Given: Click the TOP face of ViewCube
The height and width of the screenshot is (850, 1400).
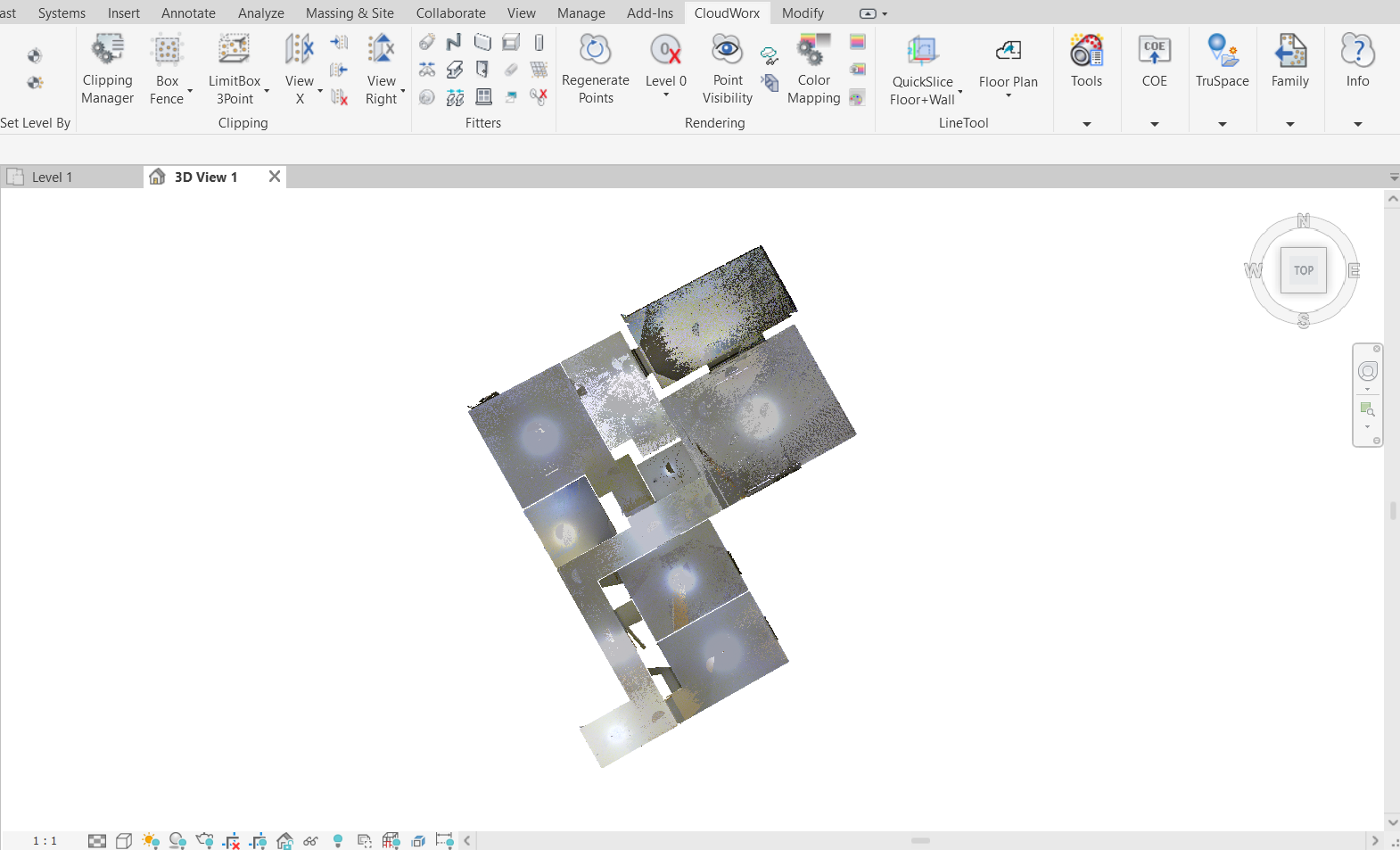Looking at the screenshot, I should [x=1303, y=270].
